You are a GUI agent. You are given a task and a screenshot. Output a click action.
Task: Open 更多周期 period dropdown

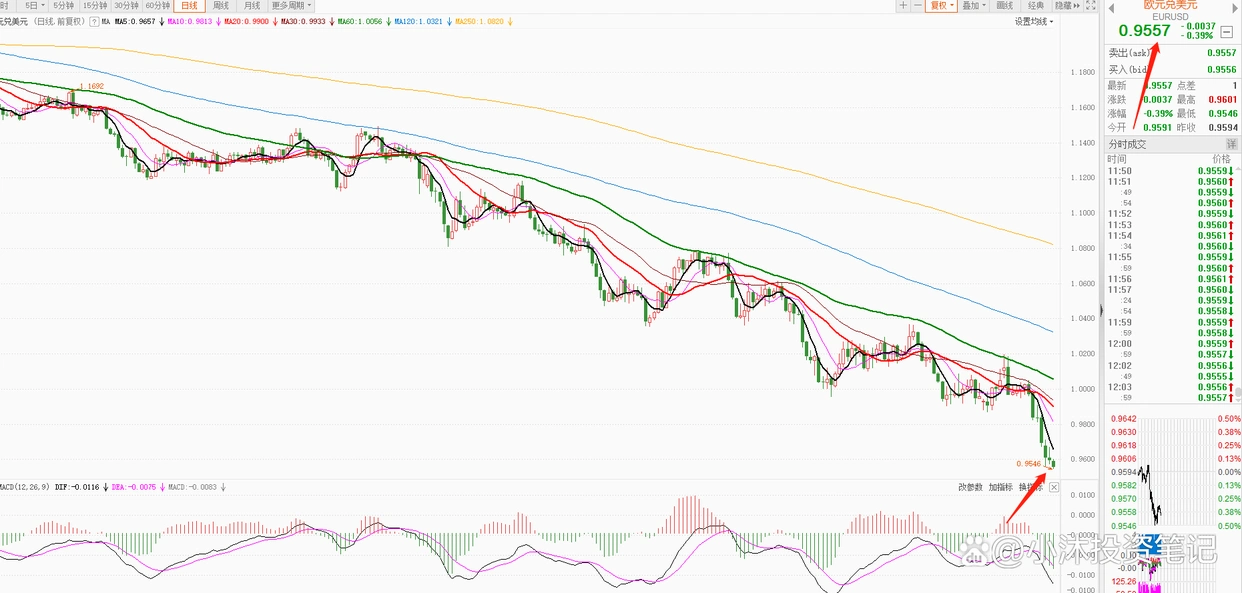click(x=291, y=5)
